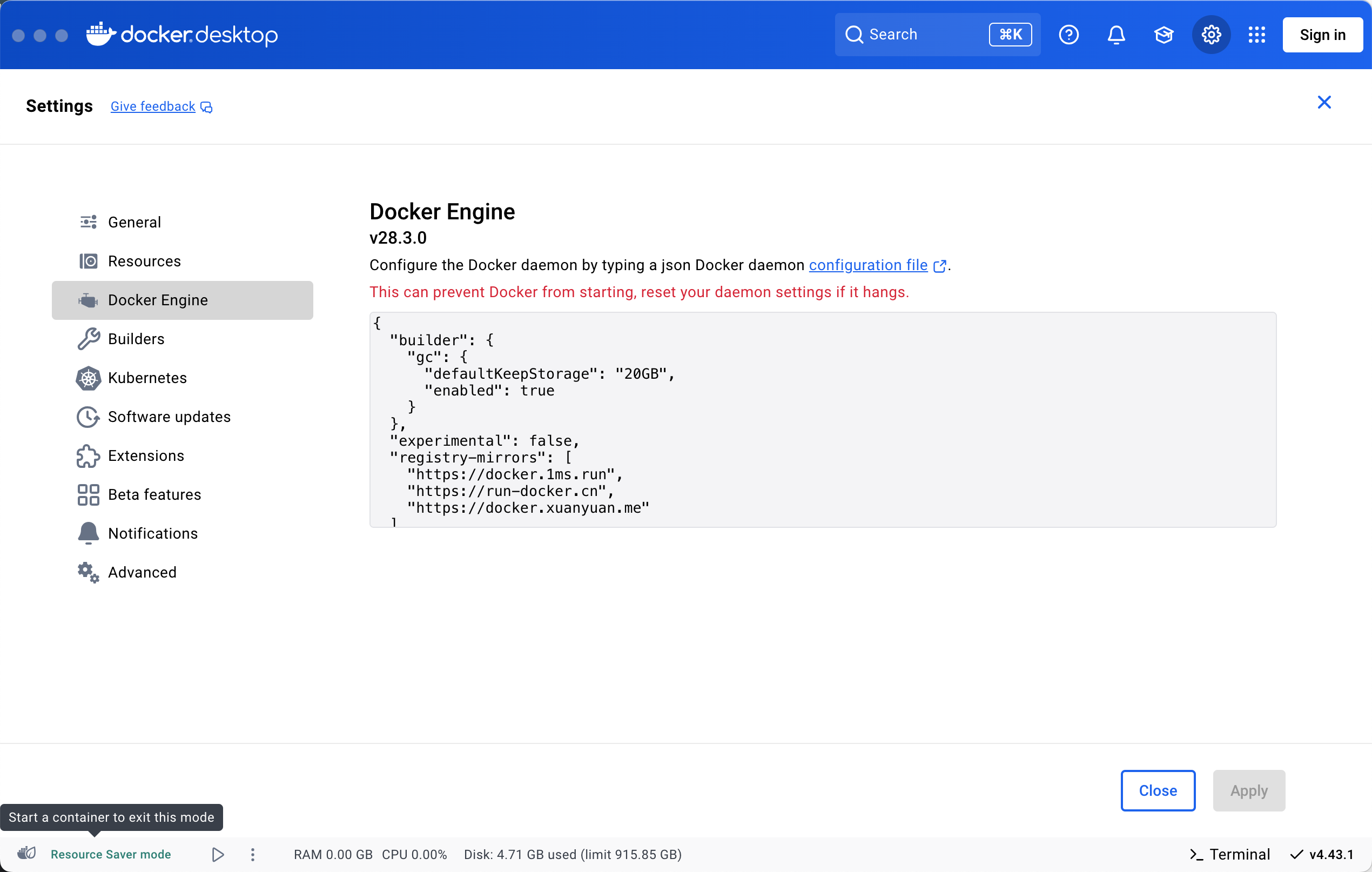Image resolution: width=1372 pixels, height=872 pixels.
Task: Click the CPU 0.00% status text
Action: [x=414, y=854]
